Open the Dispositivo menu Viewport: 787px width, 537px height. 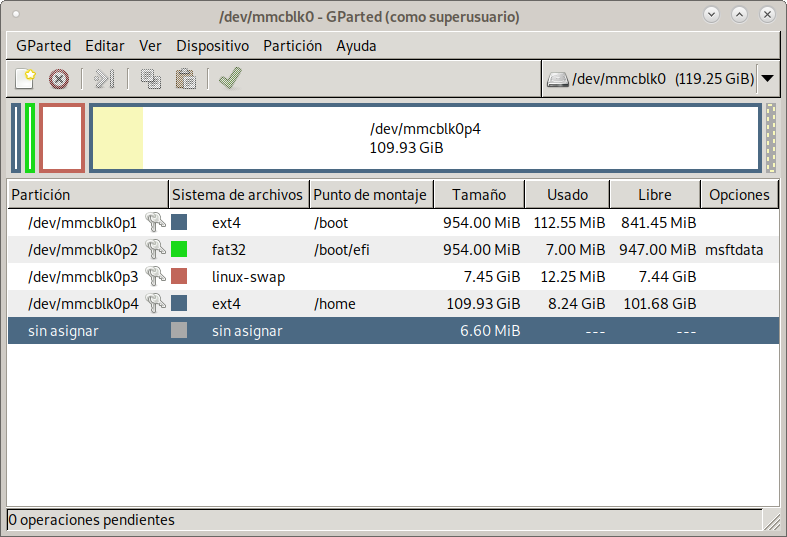pos(212,46)
